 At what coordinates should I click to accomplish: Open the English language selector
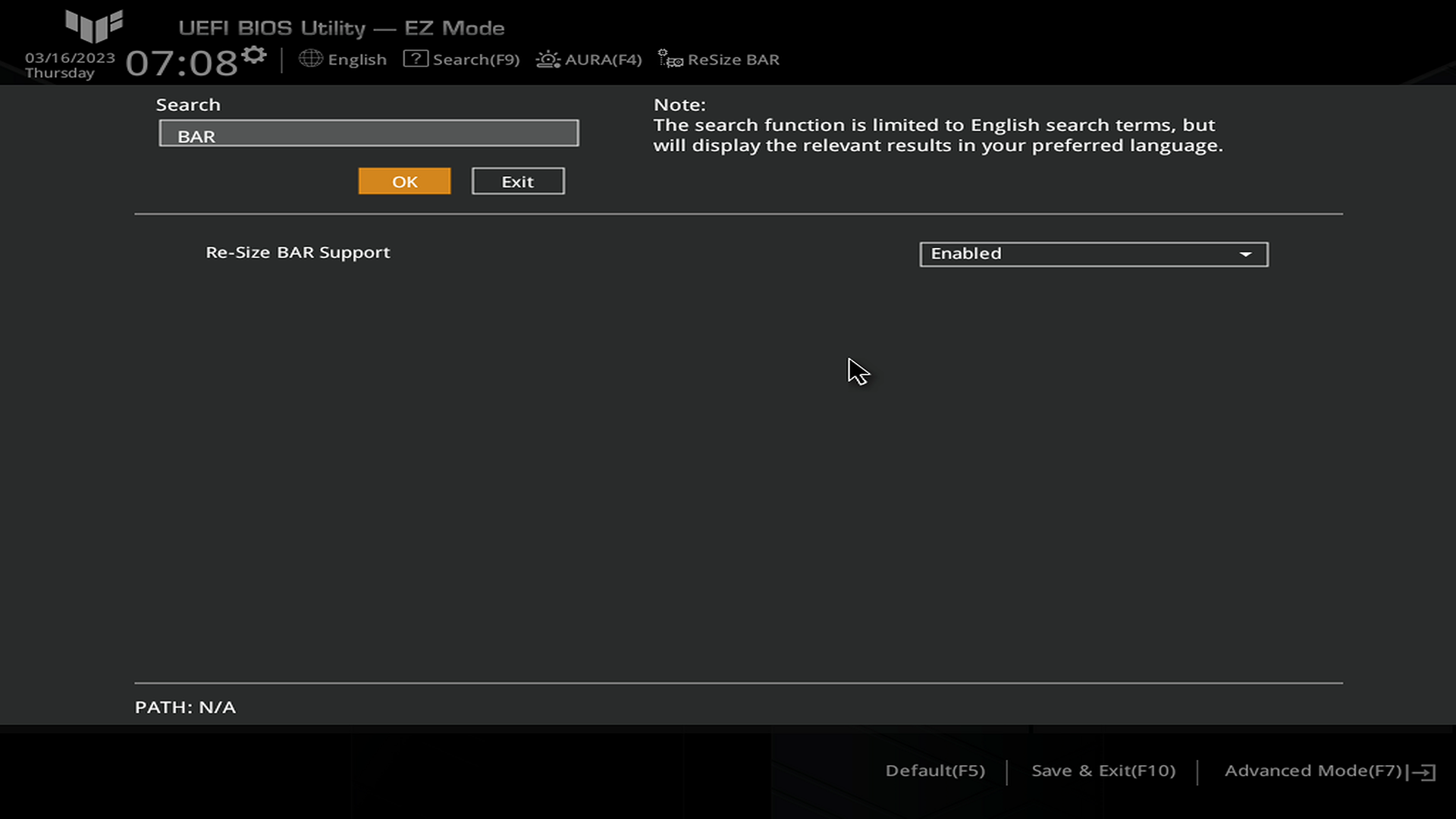357,59
